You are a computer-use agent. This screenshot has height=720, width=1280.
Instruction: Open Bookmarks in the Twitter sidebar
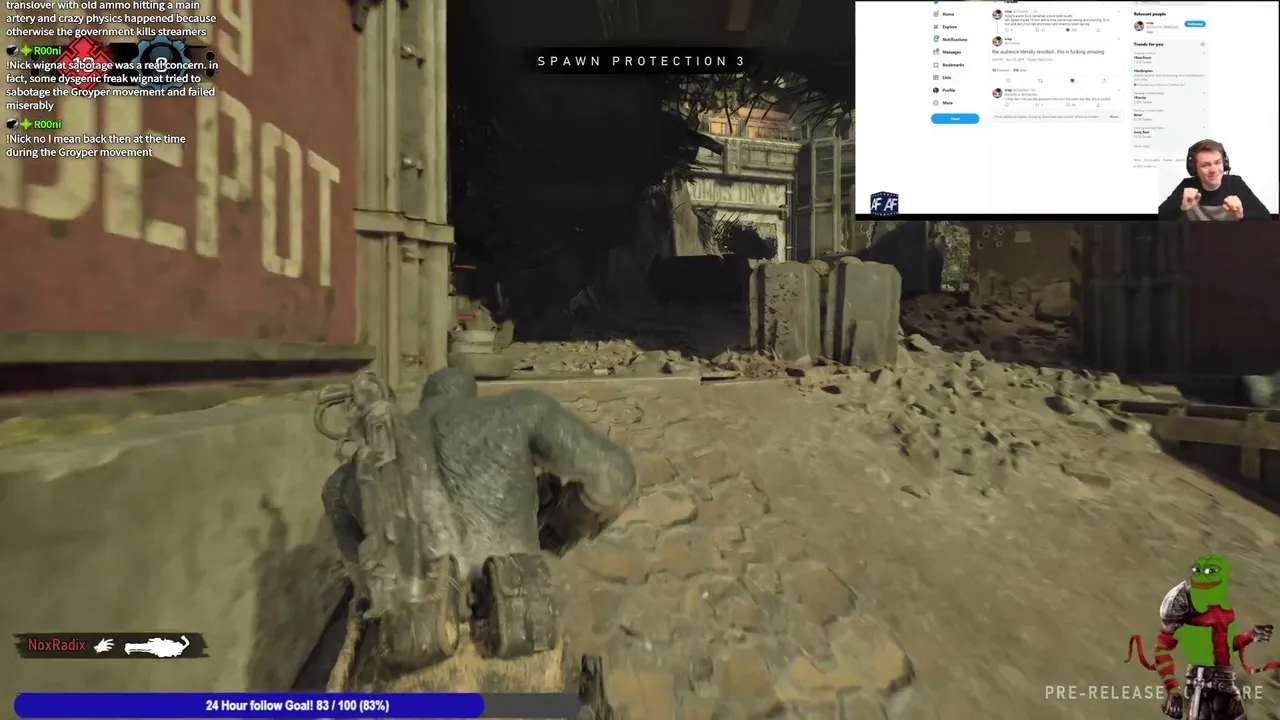point(948,65)
